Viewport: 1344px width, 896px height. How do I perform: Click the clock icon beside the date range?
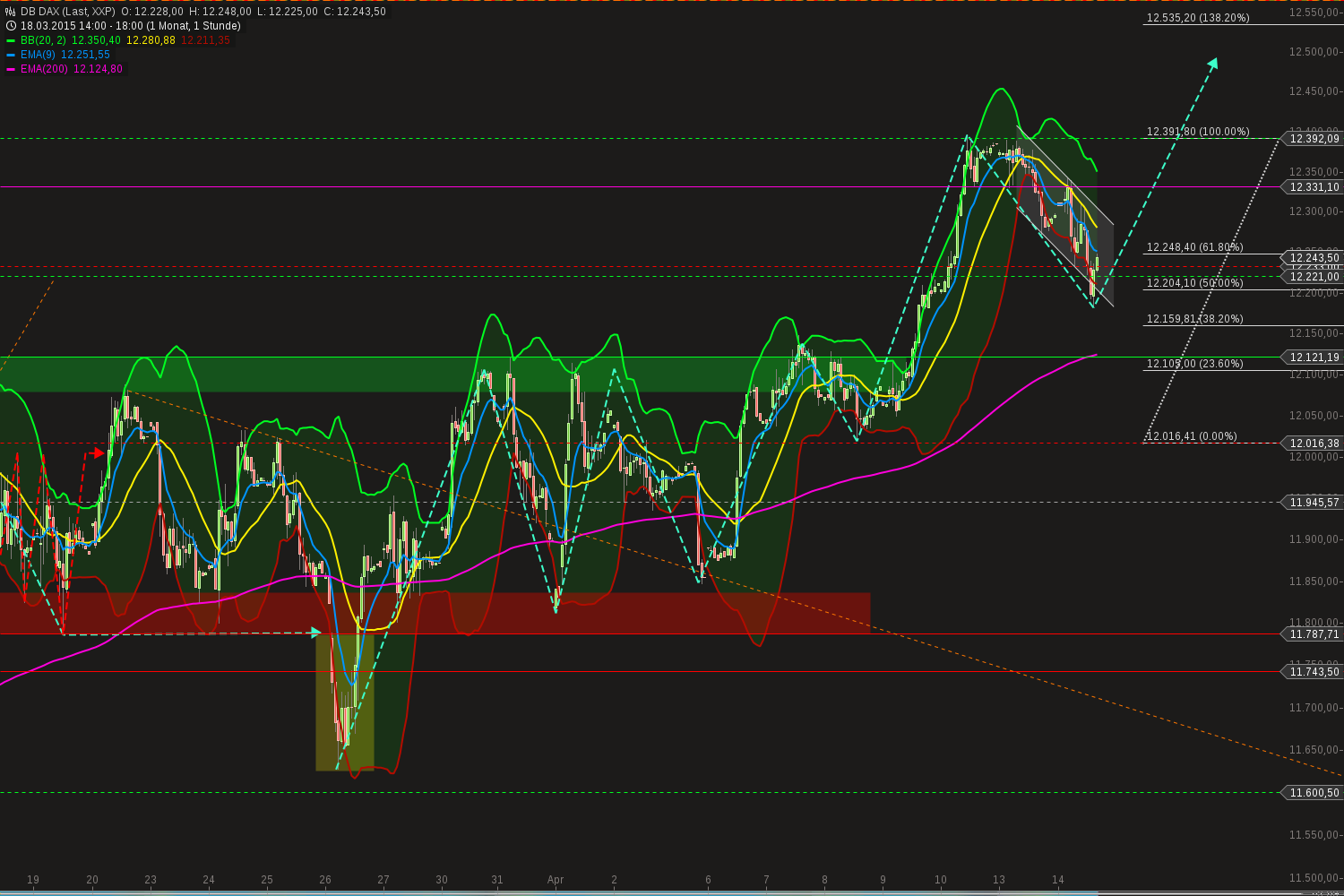11,26
